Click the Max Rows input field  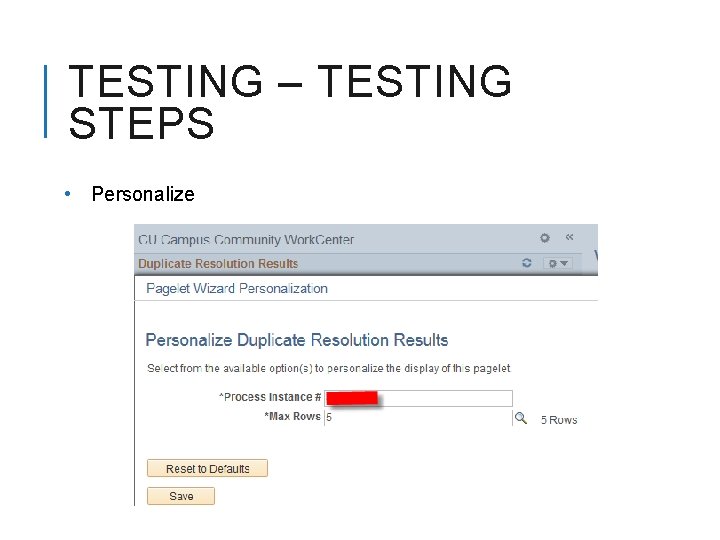point(417,418)
